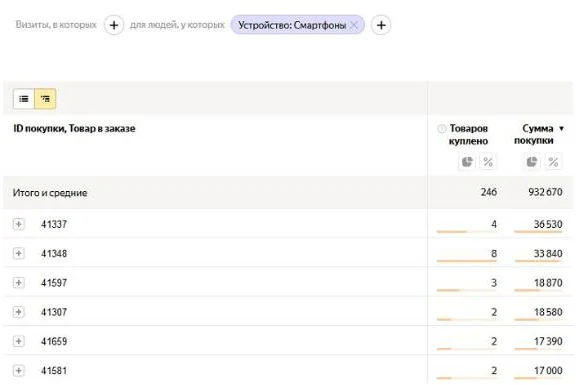Click sum value 18 870
The image size is (580, 385).
(548, 283)
